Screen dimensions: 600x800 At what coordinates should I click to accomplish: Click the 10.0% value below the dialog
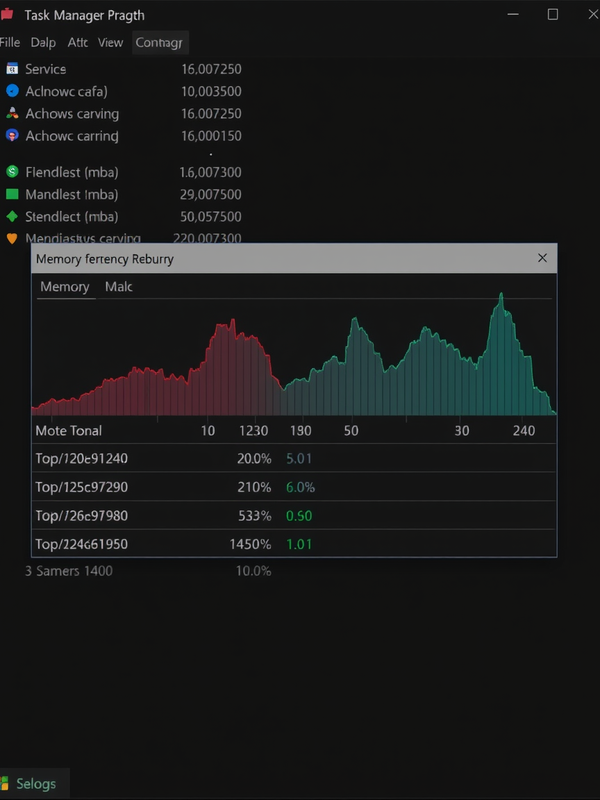tap(254, 570)
